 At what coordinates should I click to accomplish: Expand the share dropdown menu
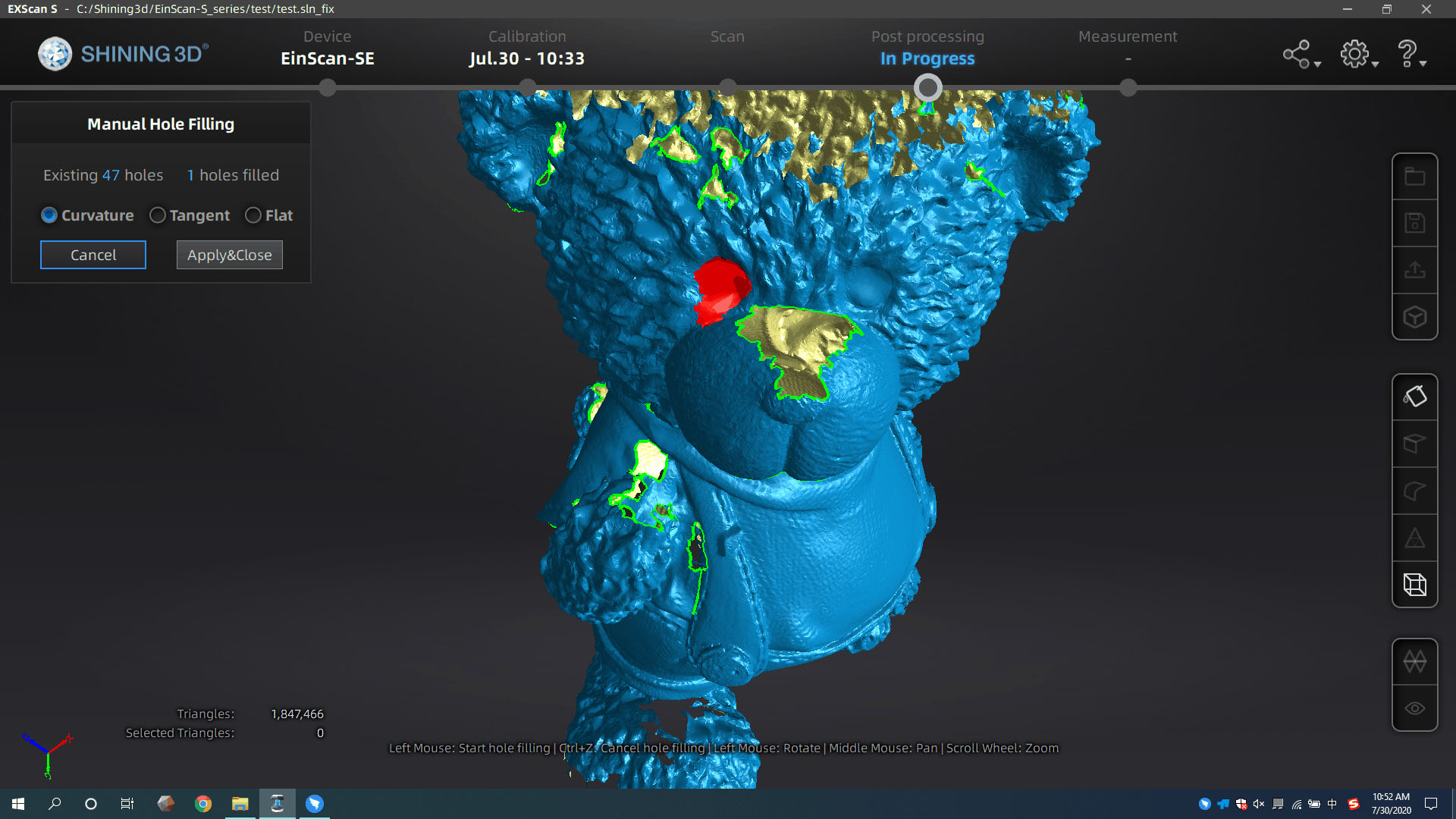pyautogui.click(x=1301, y=55)
